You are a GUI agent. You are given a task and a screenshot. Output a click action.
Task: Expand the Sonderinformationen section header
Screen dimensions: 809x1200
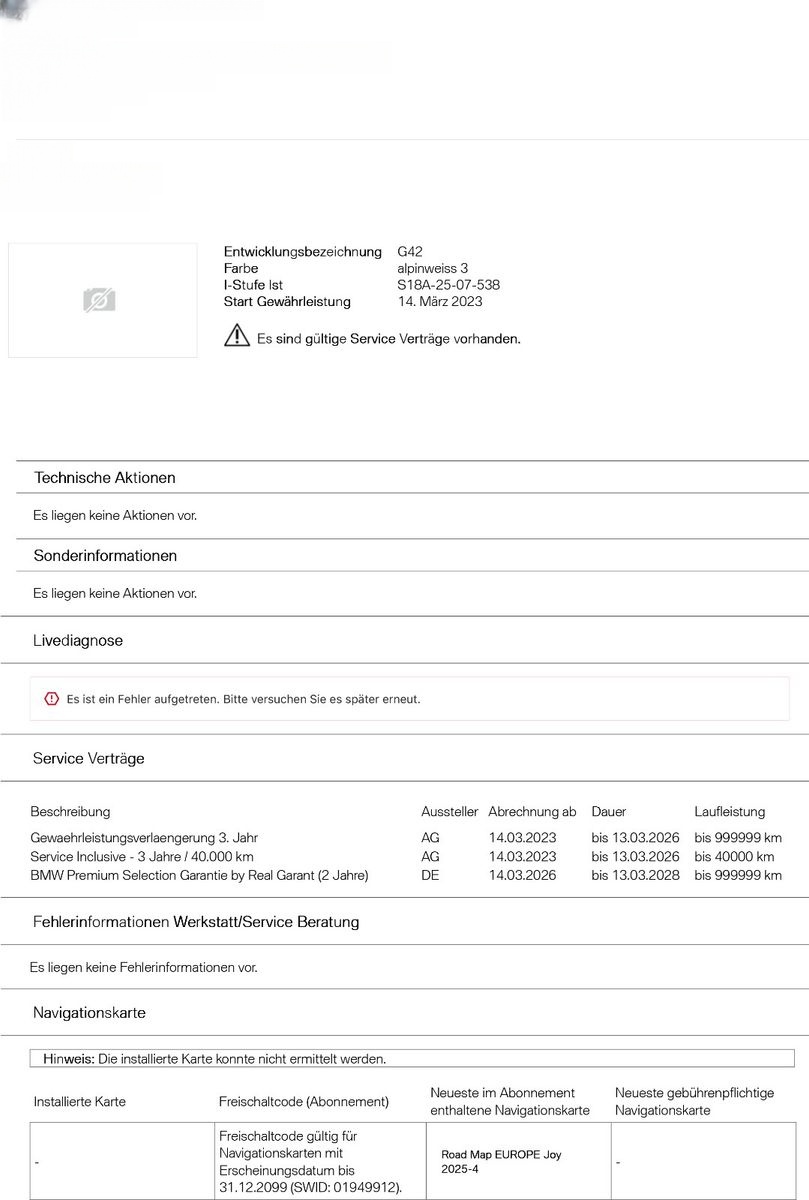105,555
